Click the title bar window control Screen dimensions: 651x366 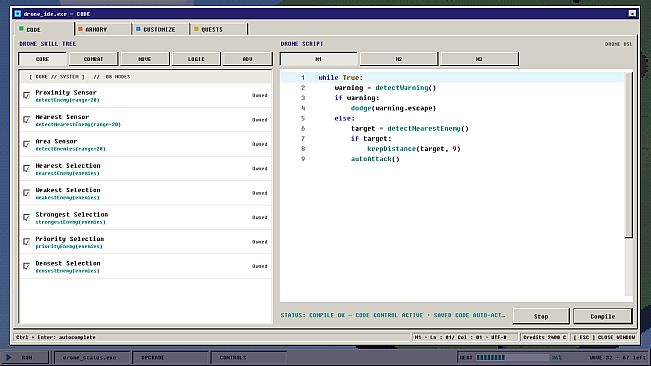[632, 14]
